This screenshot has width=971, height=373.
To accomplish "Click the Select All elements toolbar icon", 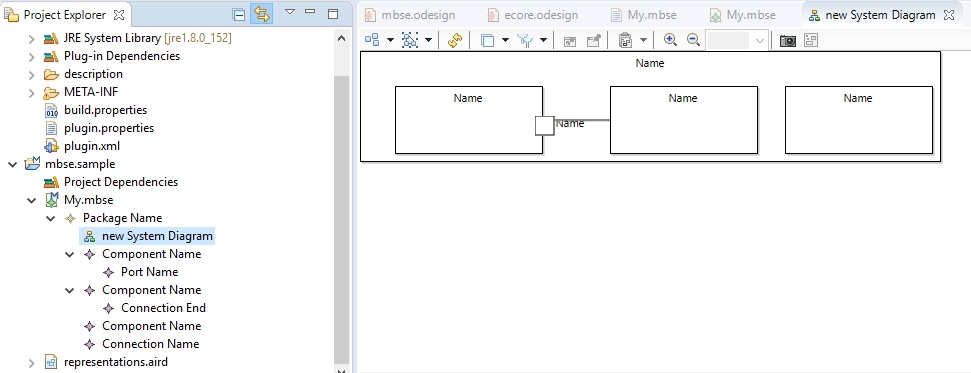I will point(409,40).
